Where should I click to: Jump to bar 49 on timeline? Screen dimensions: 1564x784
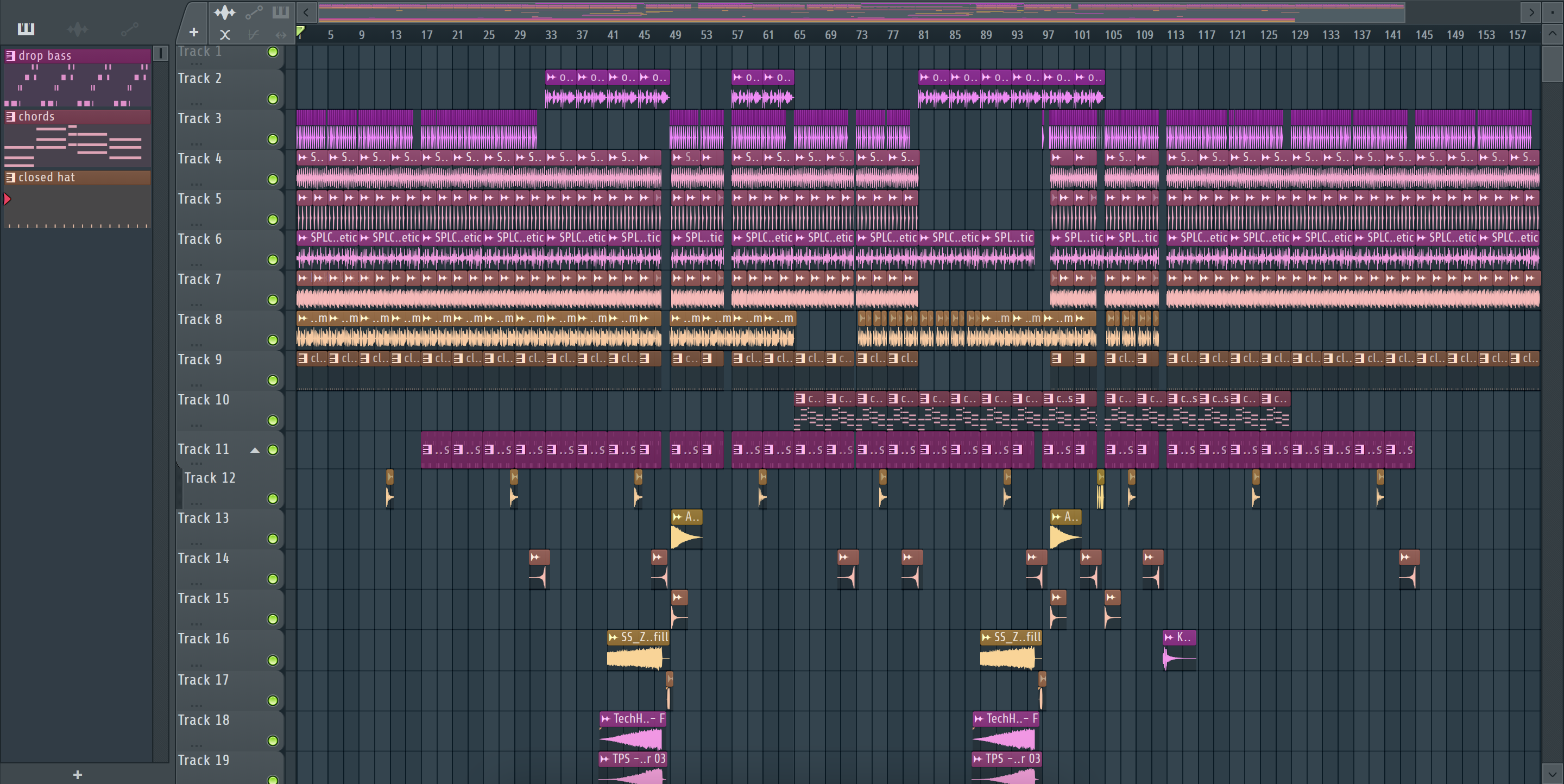point(675,35)
